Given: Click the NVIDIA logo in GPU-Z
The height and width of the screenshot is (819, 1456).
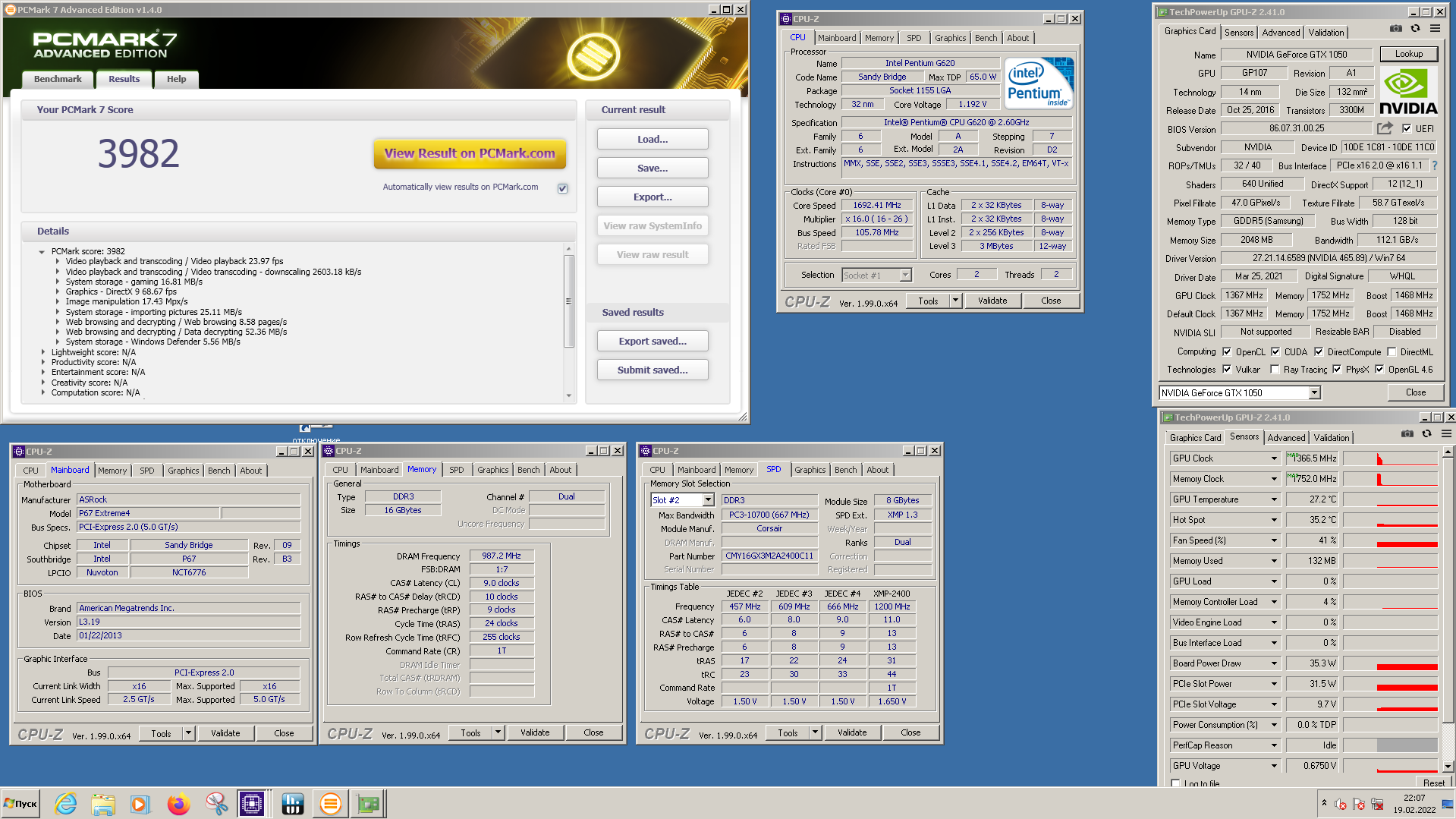Looking at the screenshot, I should 1408,92.
